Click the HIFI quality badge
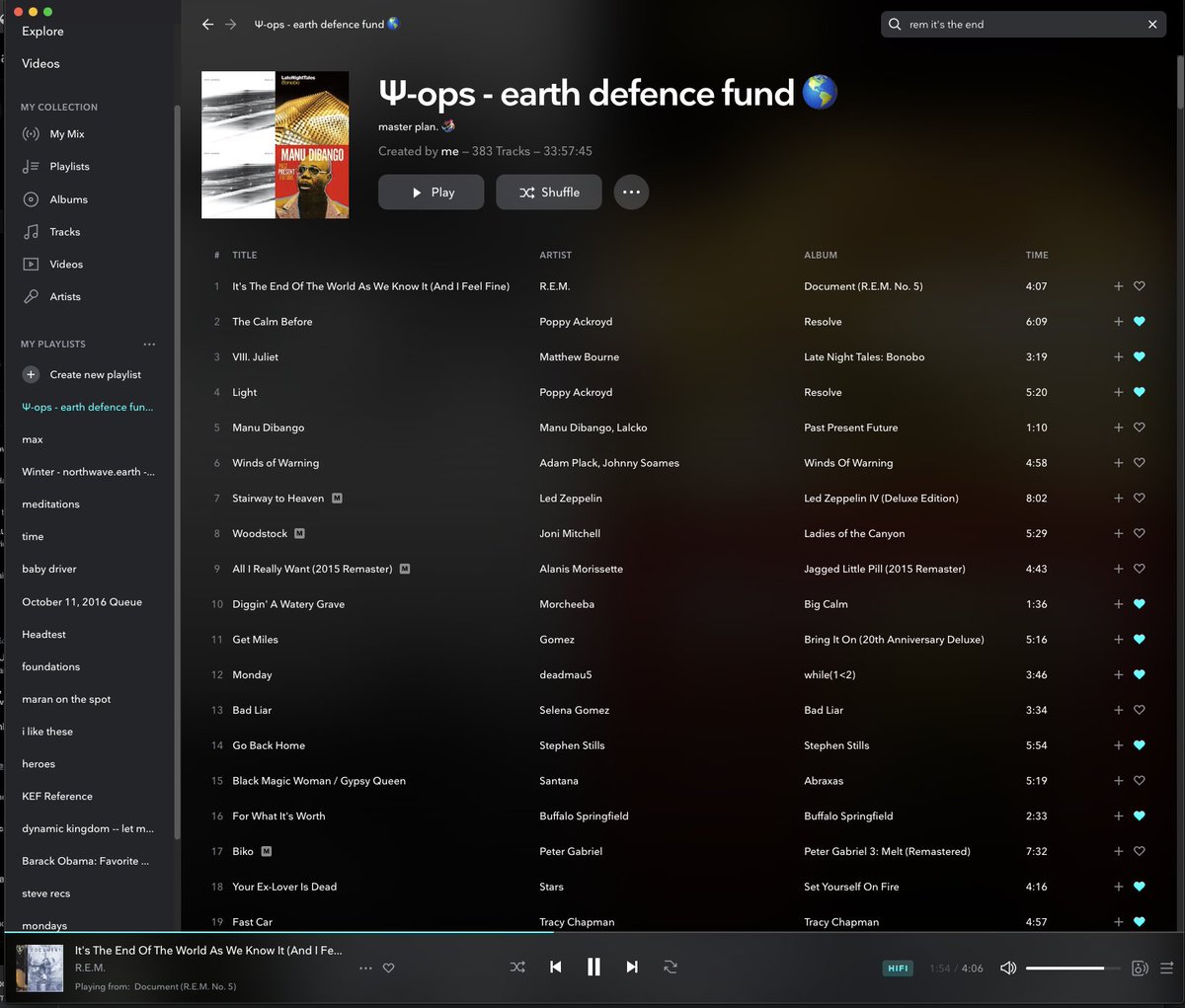 click(x=898, y=969)
